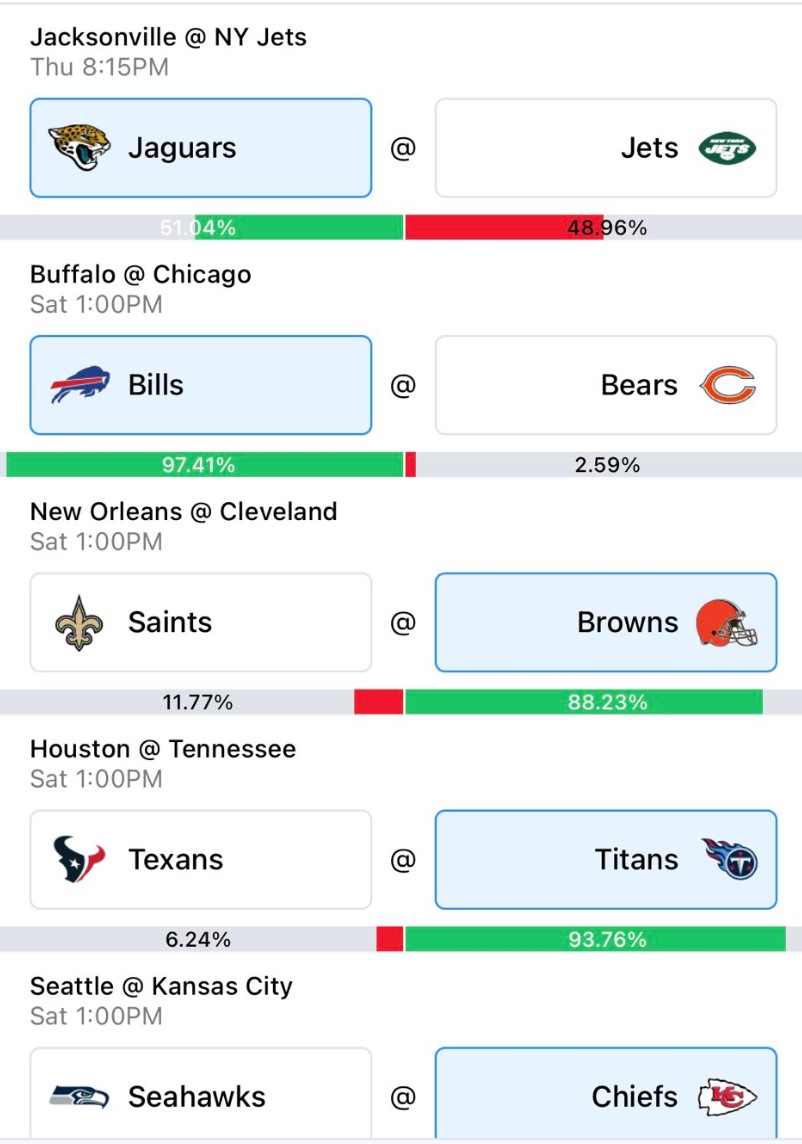The width and height of the screenshot is (802, 1144).
Task: Choose Saints over the Browns
Action: (201, 622)
